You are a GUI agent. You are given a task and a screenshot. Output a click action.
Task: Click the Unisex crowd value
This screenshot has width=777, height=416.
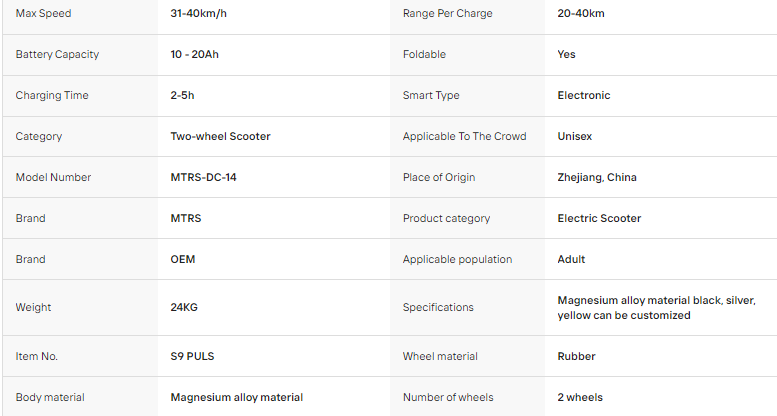point(575,136)
